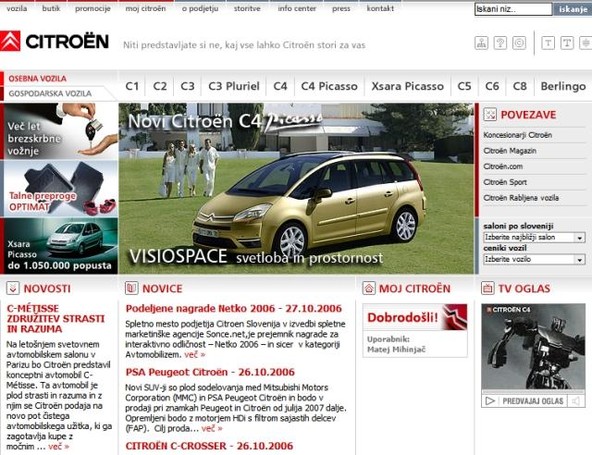
Task: Choose the C6 model
Action: tap(492, 86)
